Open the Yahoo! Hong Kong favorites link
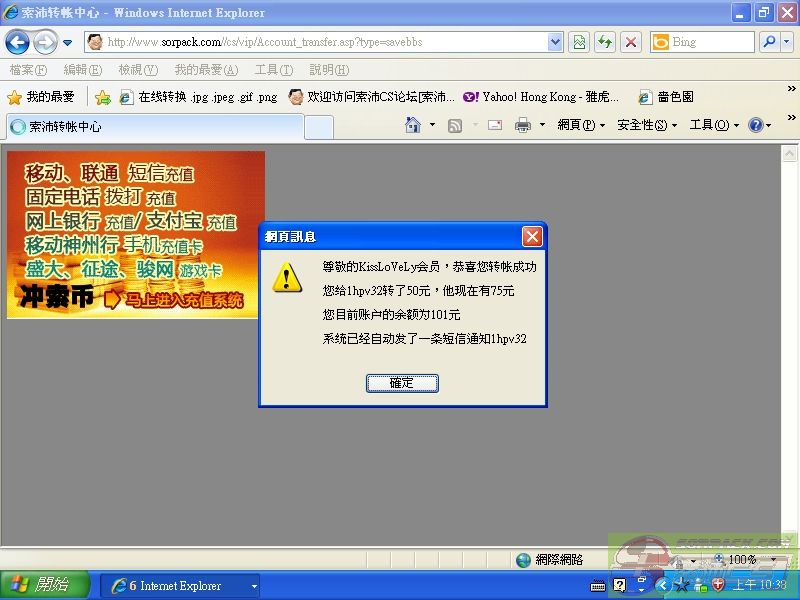 (x=541, y=97)
